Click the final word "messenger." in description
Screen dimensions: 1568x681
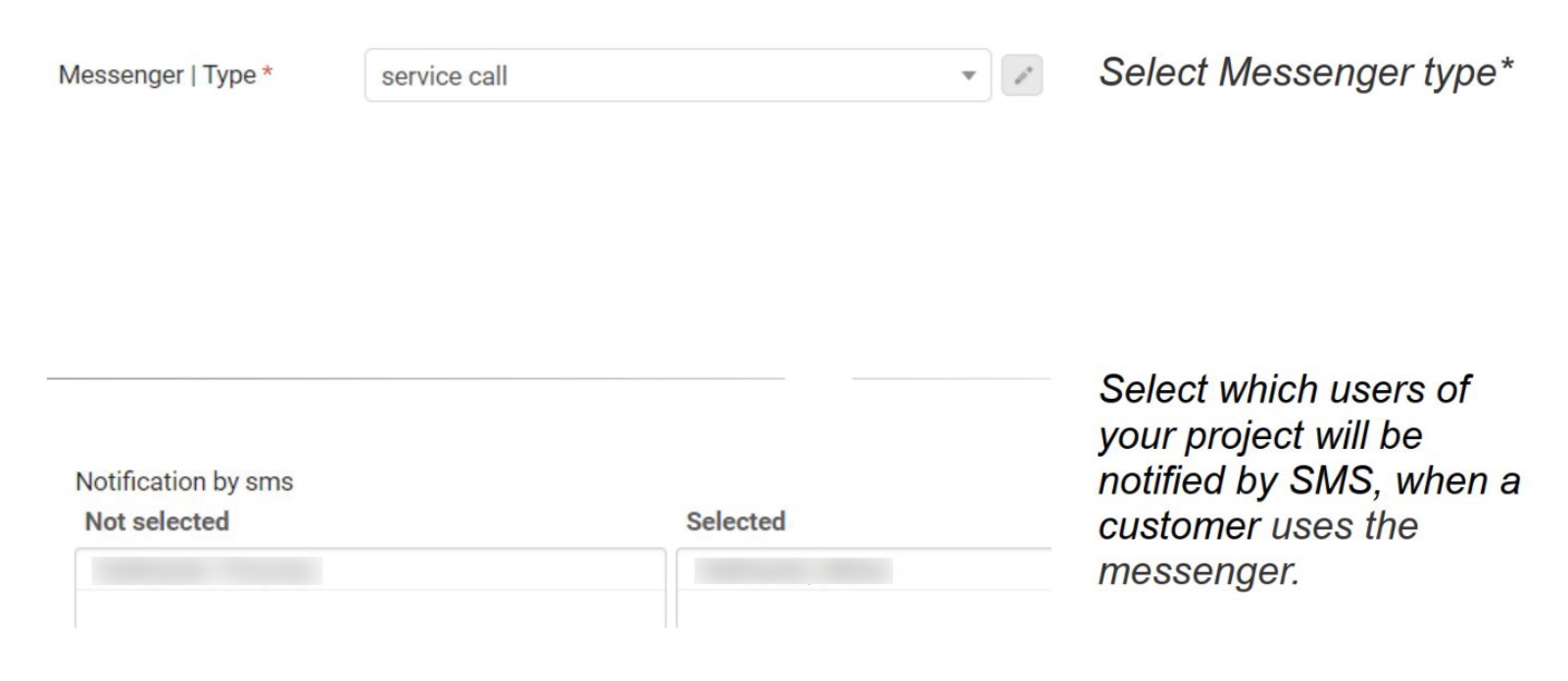click(x=1200, y=571)
